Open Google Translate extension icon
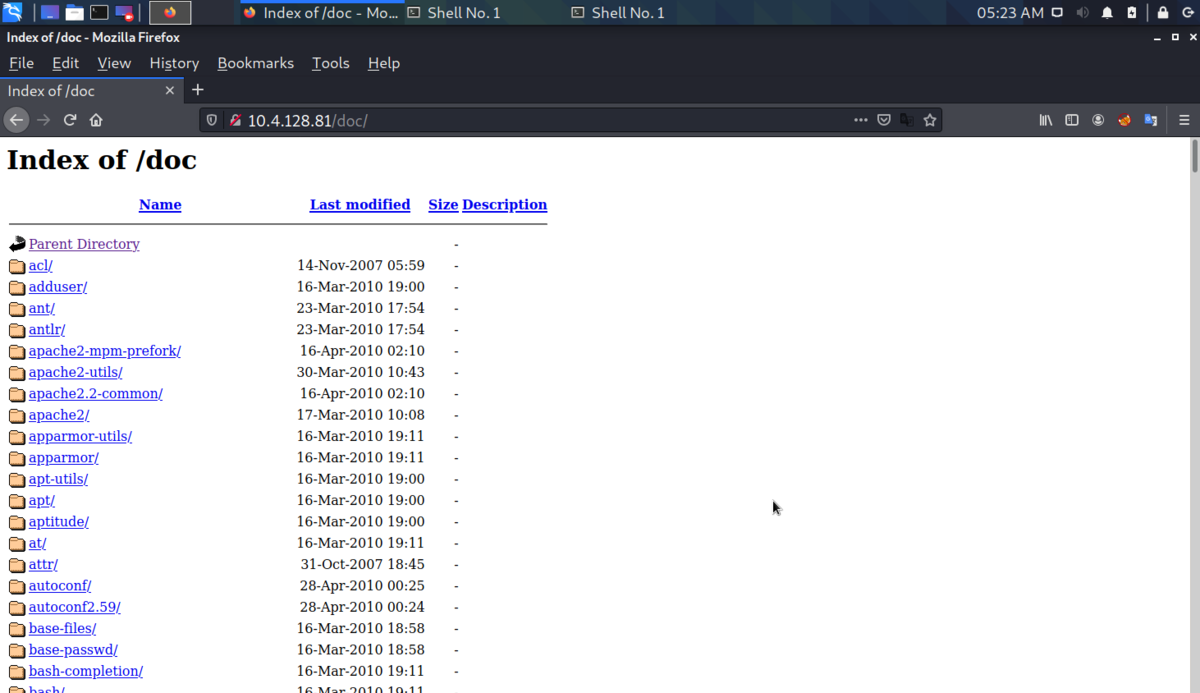Image resolution: width=1200 pixels, height=693 pixels. click(x=1151, y=120)
